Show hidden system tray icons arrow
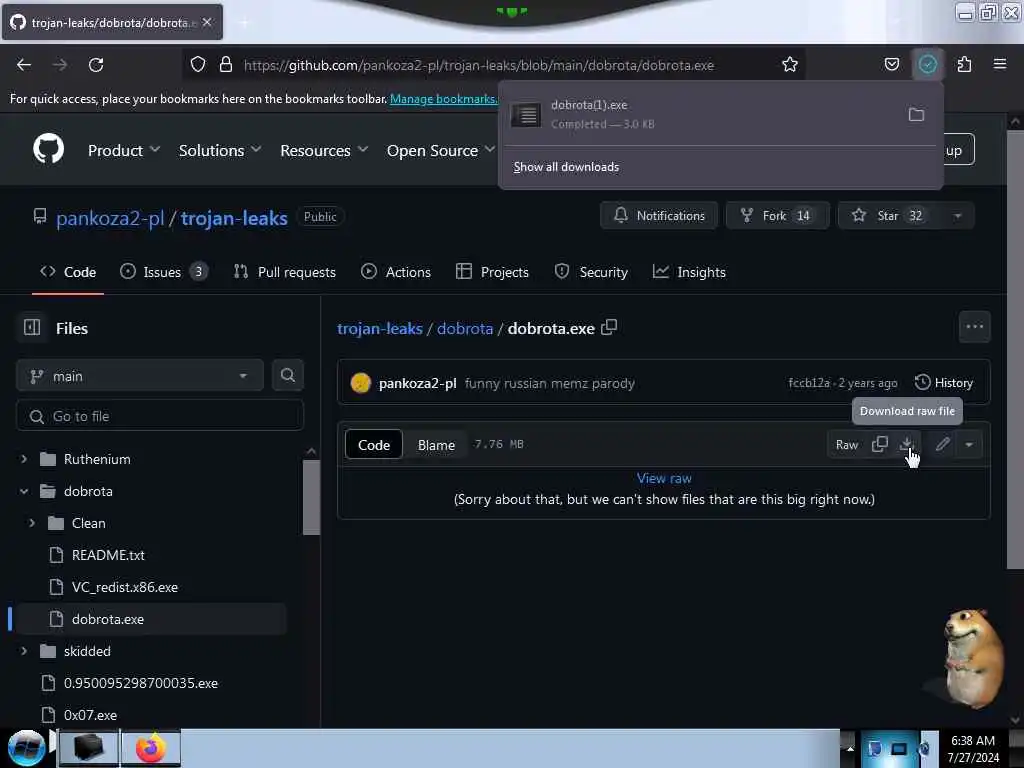 850,748
